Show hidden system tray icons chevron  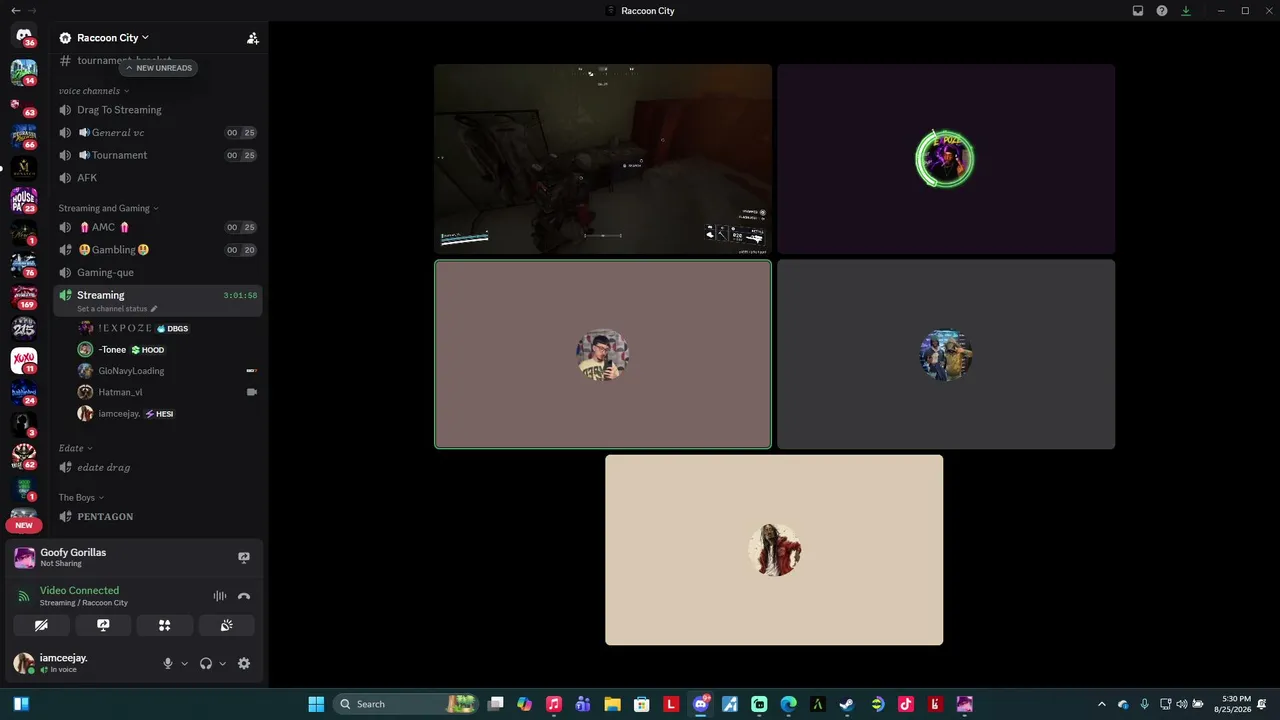1102,704
